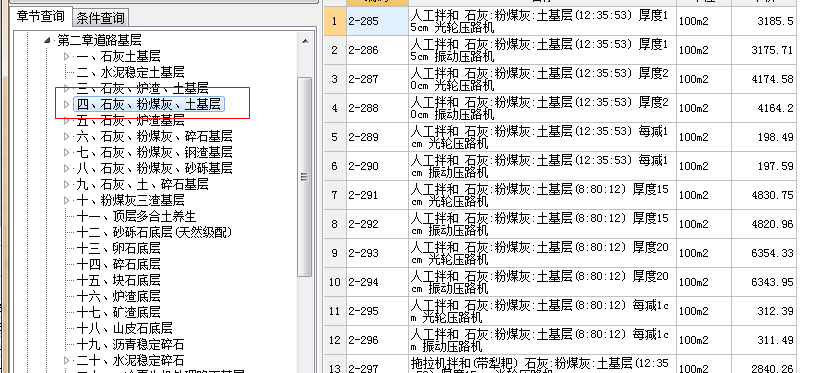Select quota code cell 2-296
Image resolution: width=830 pixels, height=373 pixels.
point(377,340)
